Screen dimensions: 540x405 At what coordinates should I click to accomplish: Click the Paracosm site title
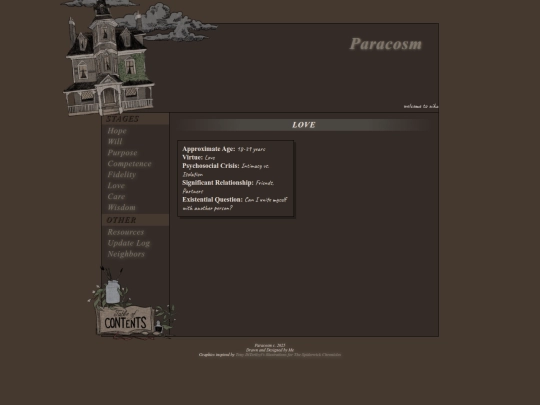(x=385, y=44)
